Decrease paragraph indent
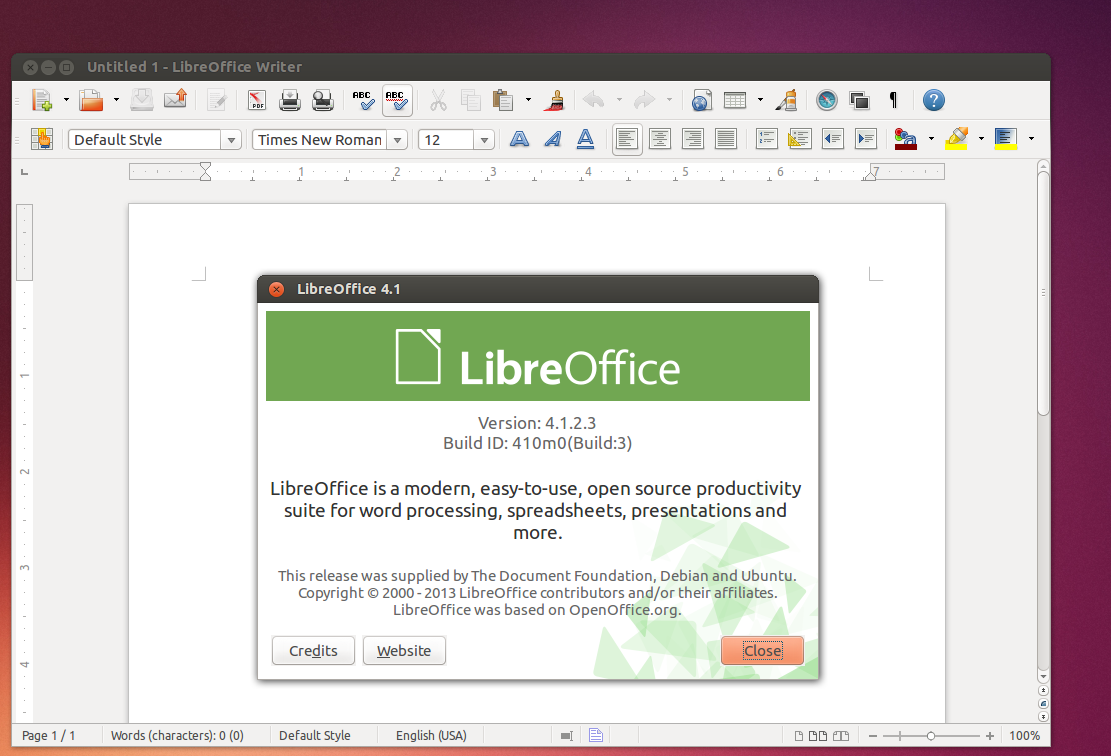The width and height of the screenshot is (1111, 756). pos(833,138)
